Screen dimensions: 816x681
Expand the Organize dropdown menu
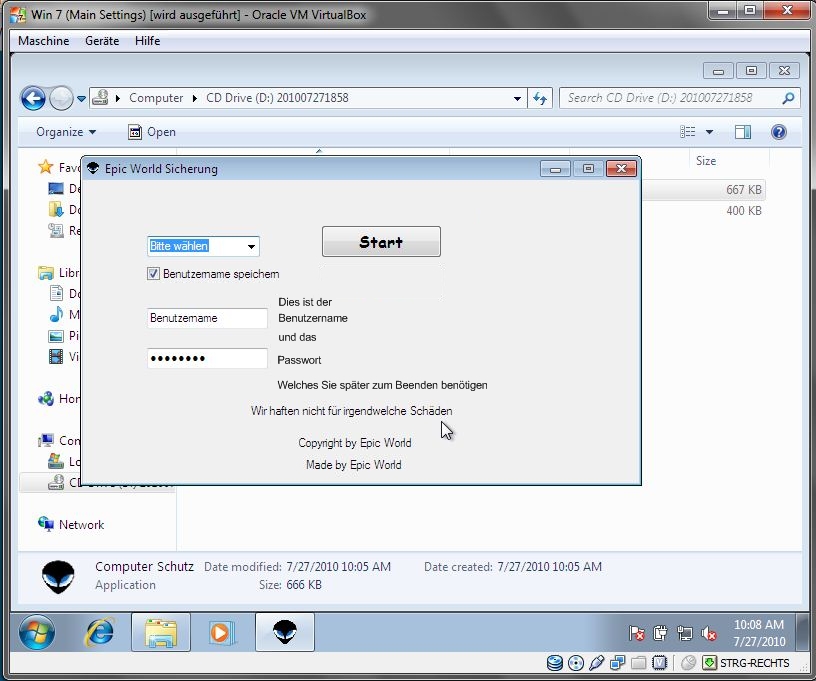tap(66, 132)
